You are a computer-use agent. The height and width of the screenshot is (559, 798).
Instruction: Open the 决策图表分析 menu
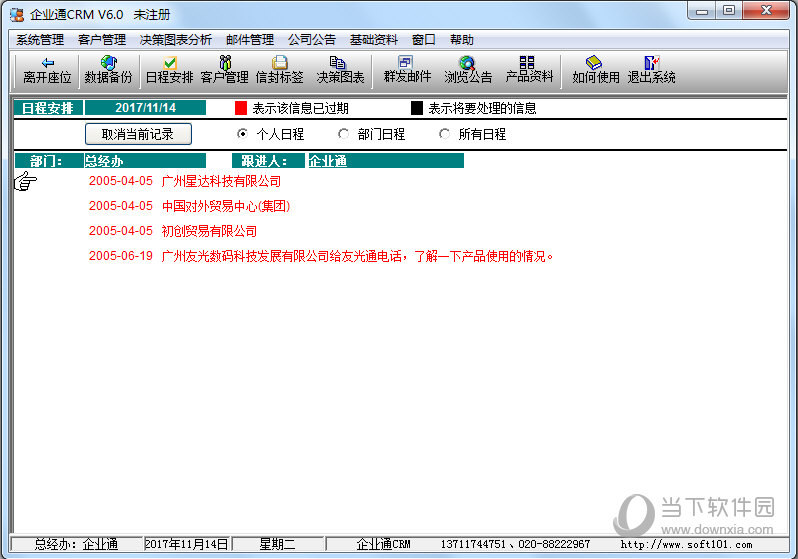176,40
